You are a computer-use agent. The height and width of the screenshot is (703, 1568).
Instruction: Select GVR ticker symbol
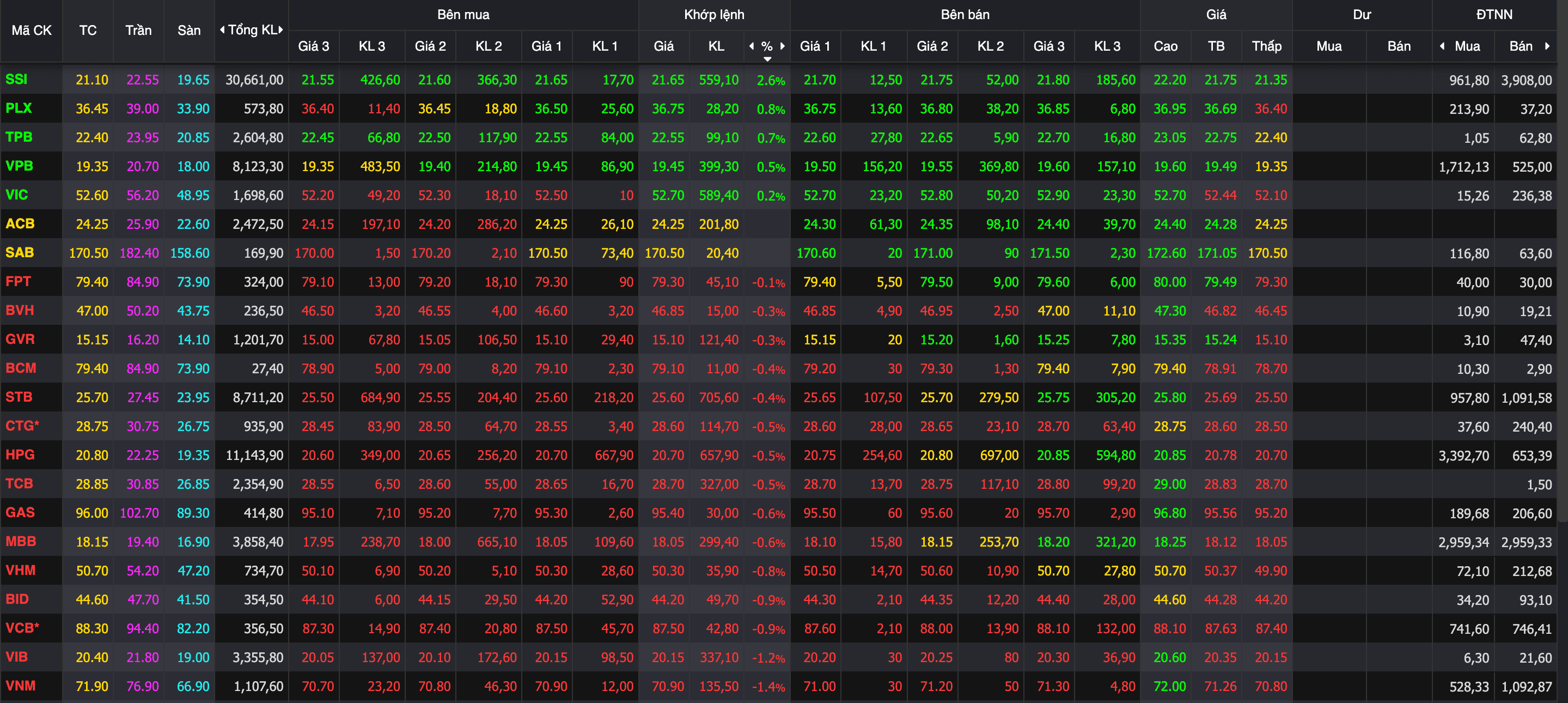pyautogui.click(x=20, y=340)
